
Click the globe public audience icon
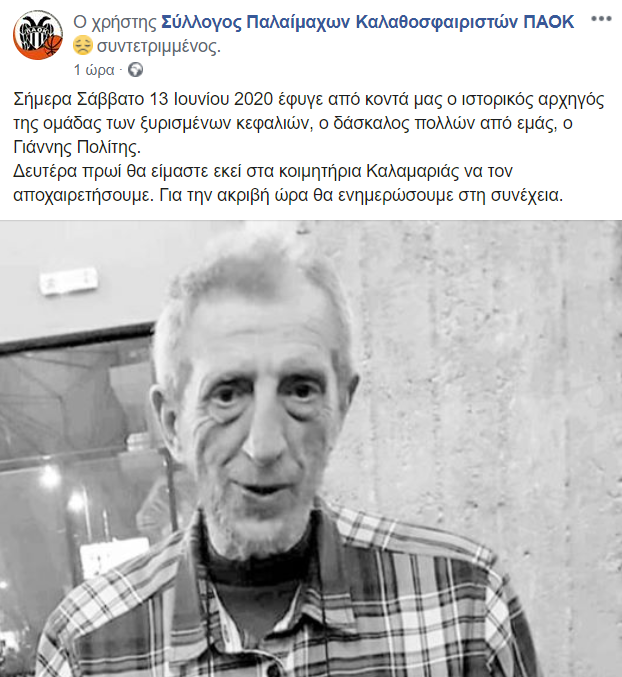click(x=136, y=70)
